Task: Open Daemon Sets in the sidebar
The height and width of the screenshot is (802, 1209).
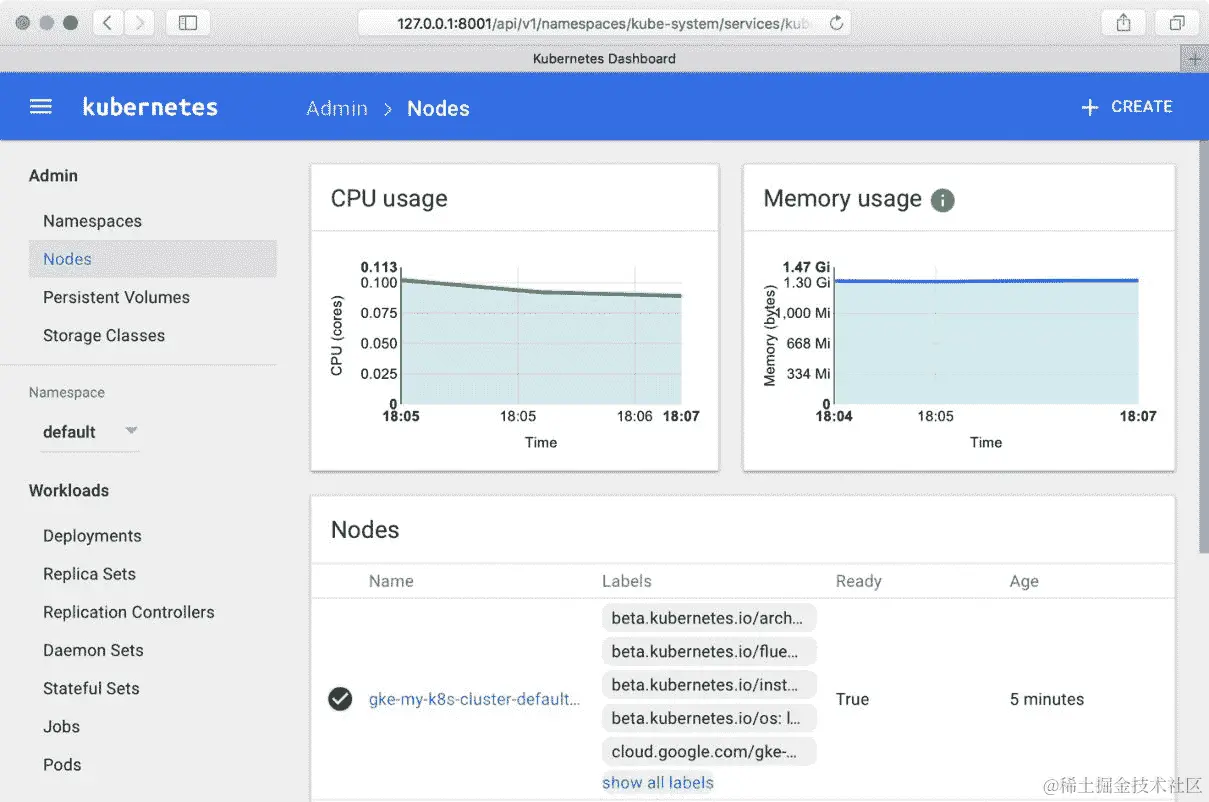Action: click(x=93, y=650)
